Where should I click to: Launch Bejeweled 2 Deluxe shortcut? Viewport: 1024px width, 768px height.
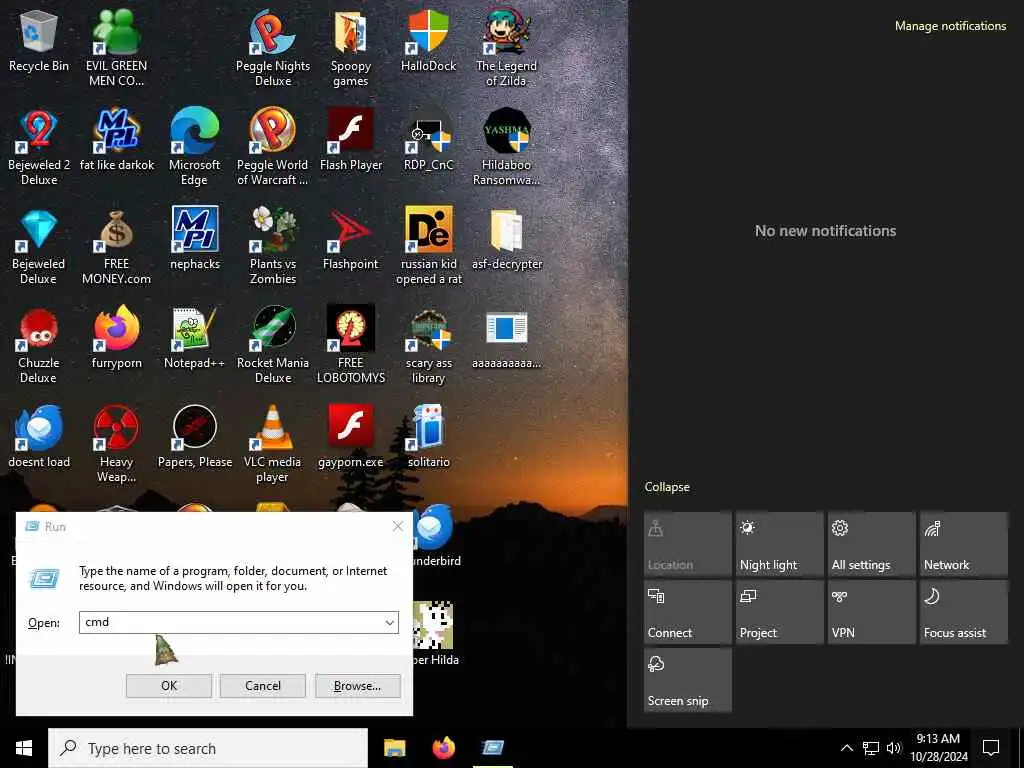(x=39, y=147)
